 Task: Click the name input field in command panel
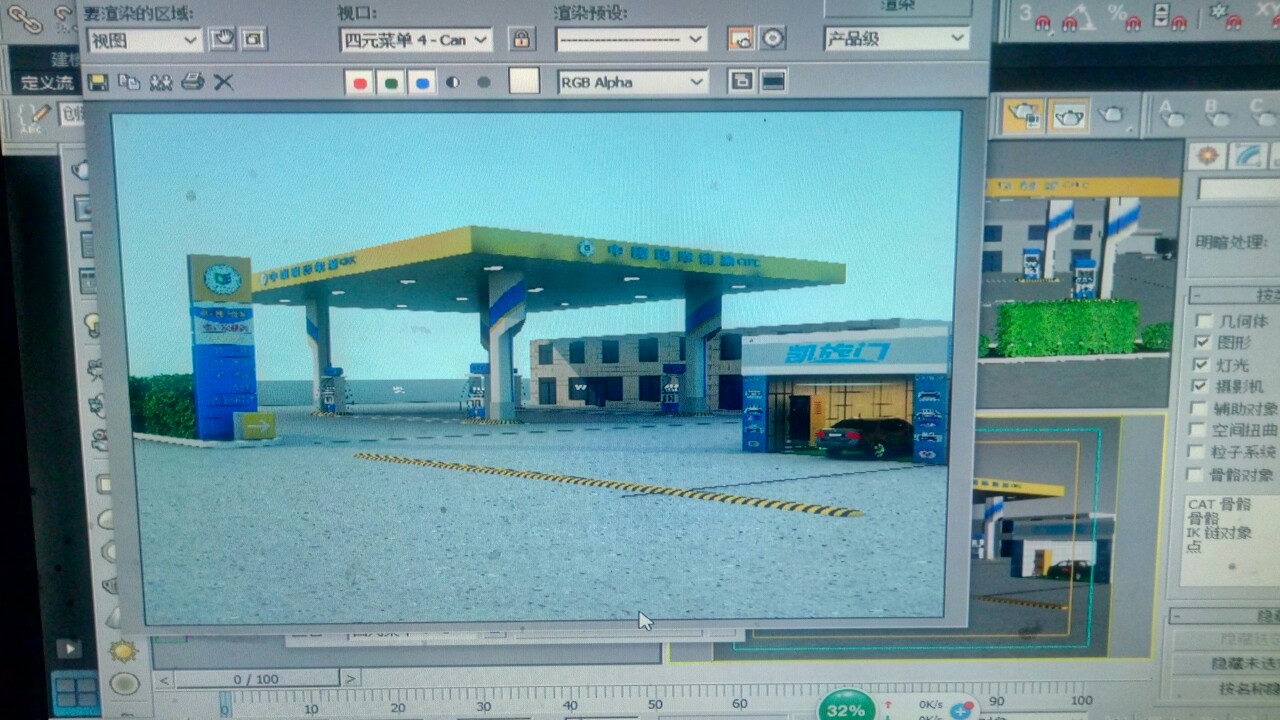click(1240, 189)
